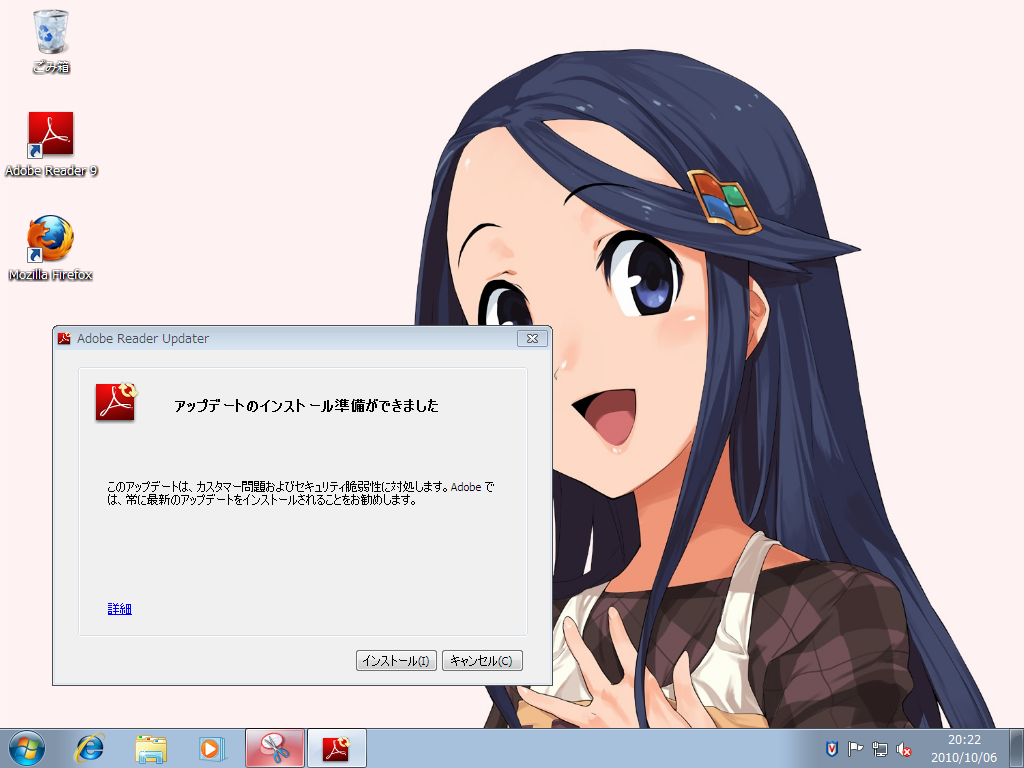Select the Recycle Bin desktop icon
The image size is (1024, 768).
tap(51, 41)
